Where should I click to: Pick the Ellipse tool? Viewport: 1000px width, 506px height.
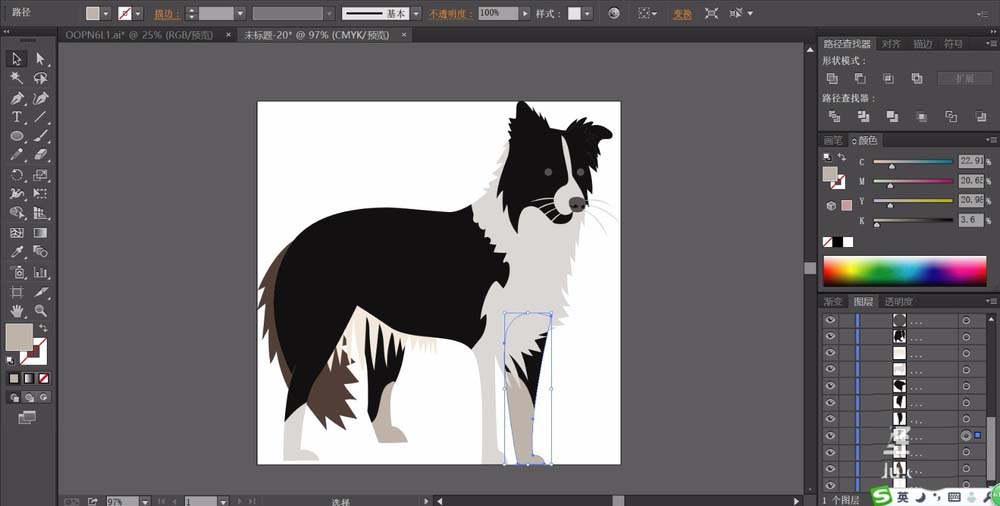point(17,136)
